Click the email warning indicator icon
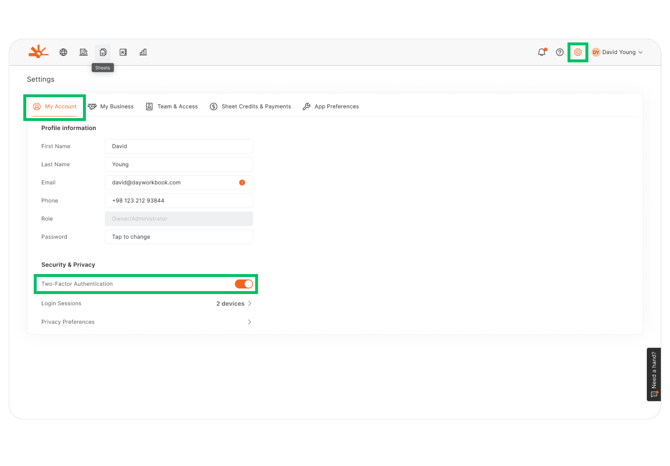Image resolution: width=670 pixels, height=466 pixels. pos(242,183)
